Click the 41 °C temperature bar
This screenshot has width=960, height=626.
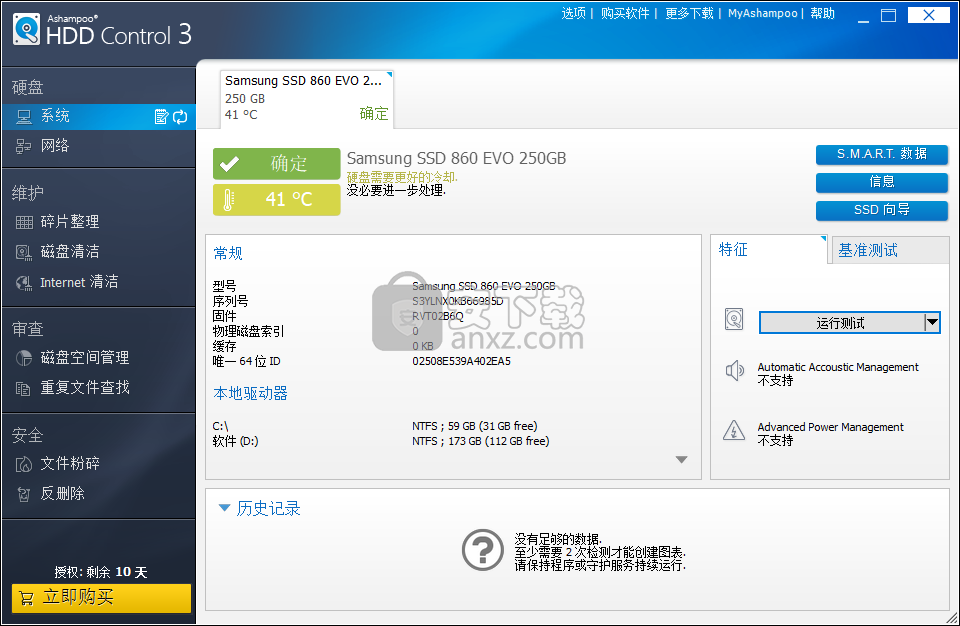click(x=277, y=200)
